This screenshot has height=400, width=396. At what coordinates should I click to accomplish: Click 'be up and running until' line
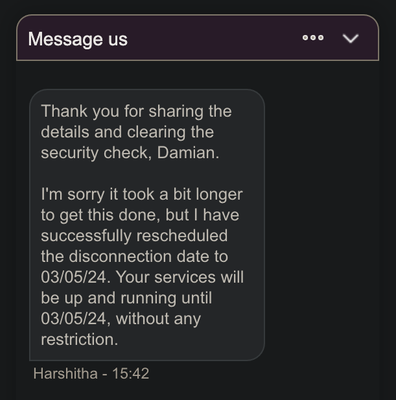coord(126,298)
